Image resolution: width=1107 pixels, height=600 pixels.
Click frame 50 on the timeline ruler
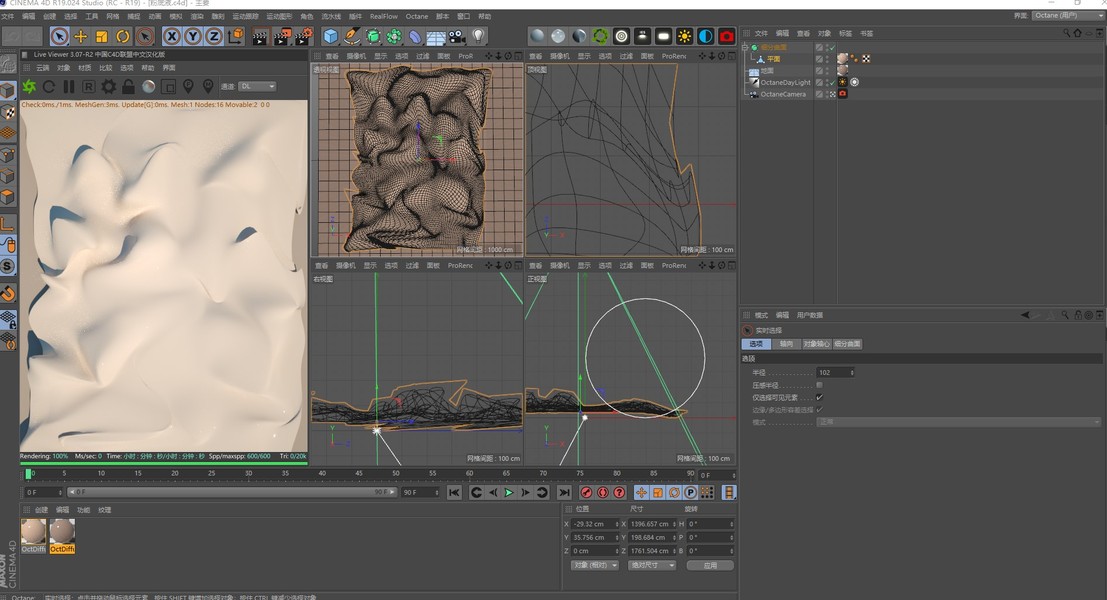click(x=396, y=474)
